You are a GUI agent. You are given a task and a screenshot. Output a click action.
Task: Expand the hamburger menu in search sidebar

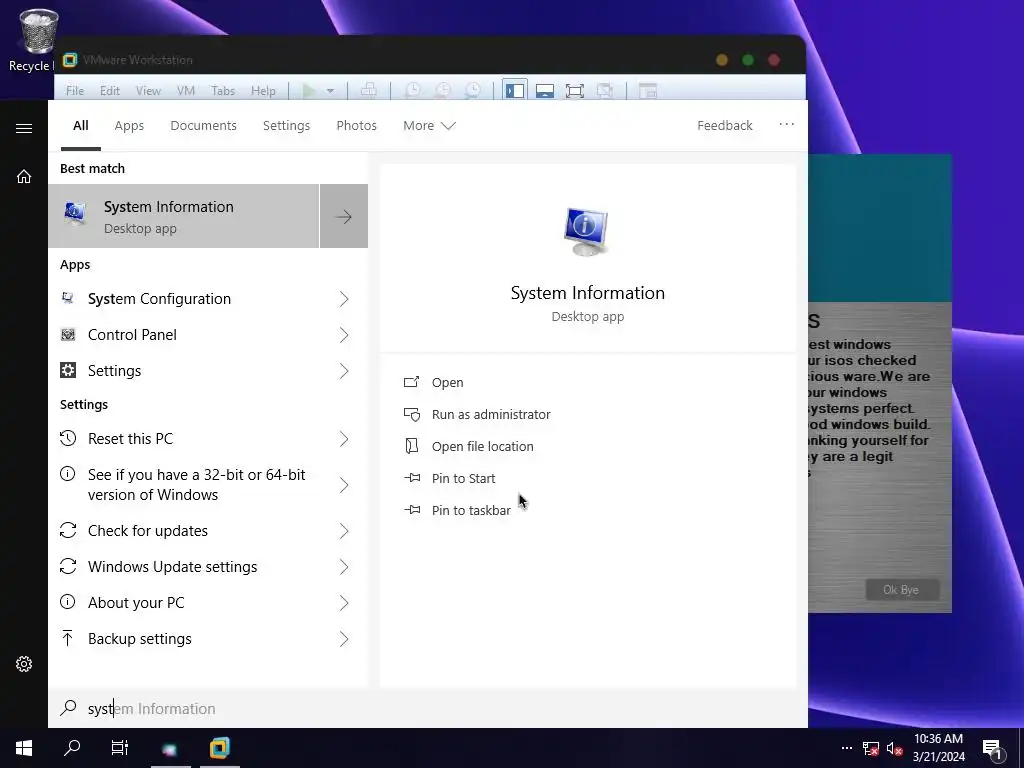click(24, 128)
